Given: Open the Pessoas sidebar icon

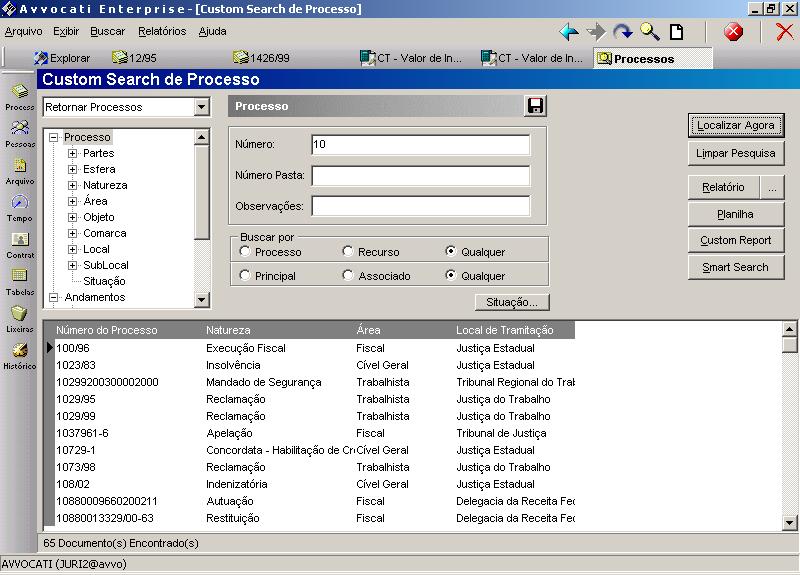Looking at the screenshot, I should [20, 134].
